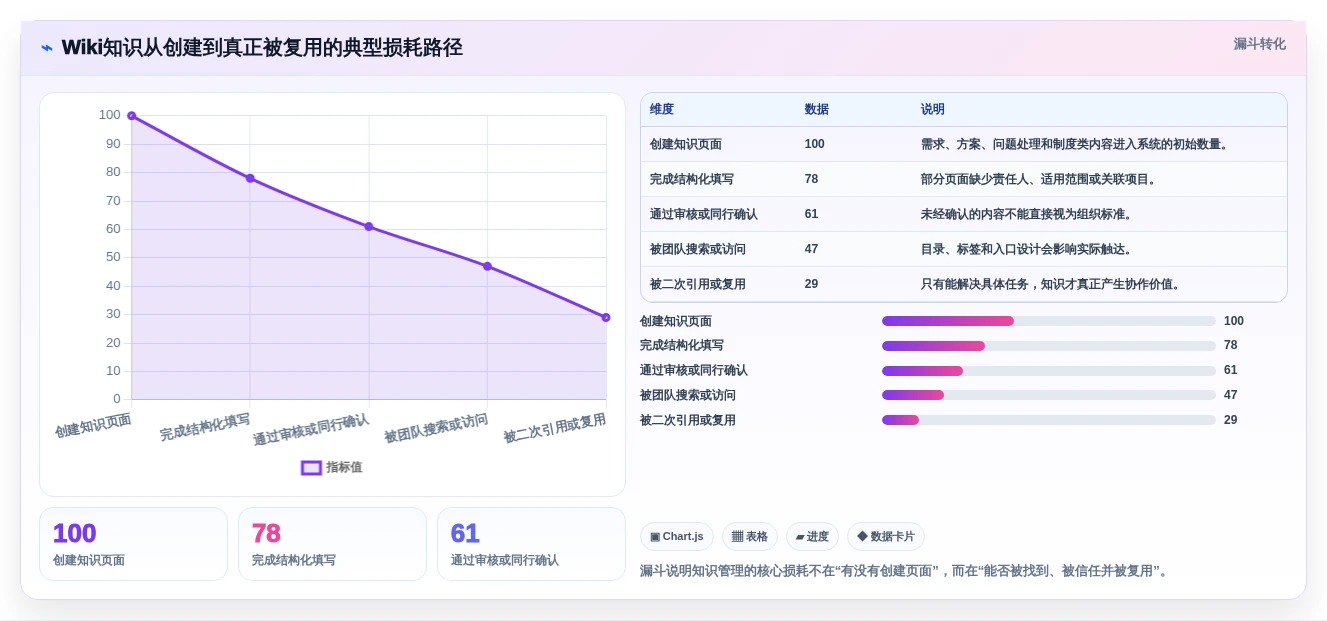The image size is (1327, 621).
Task: Click description 目录、标签和入口设计会影响实际触达
Action: point(1026,249)
